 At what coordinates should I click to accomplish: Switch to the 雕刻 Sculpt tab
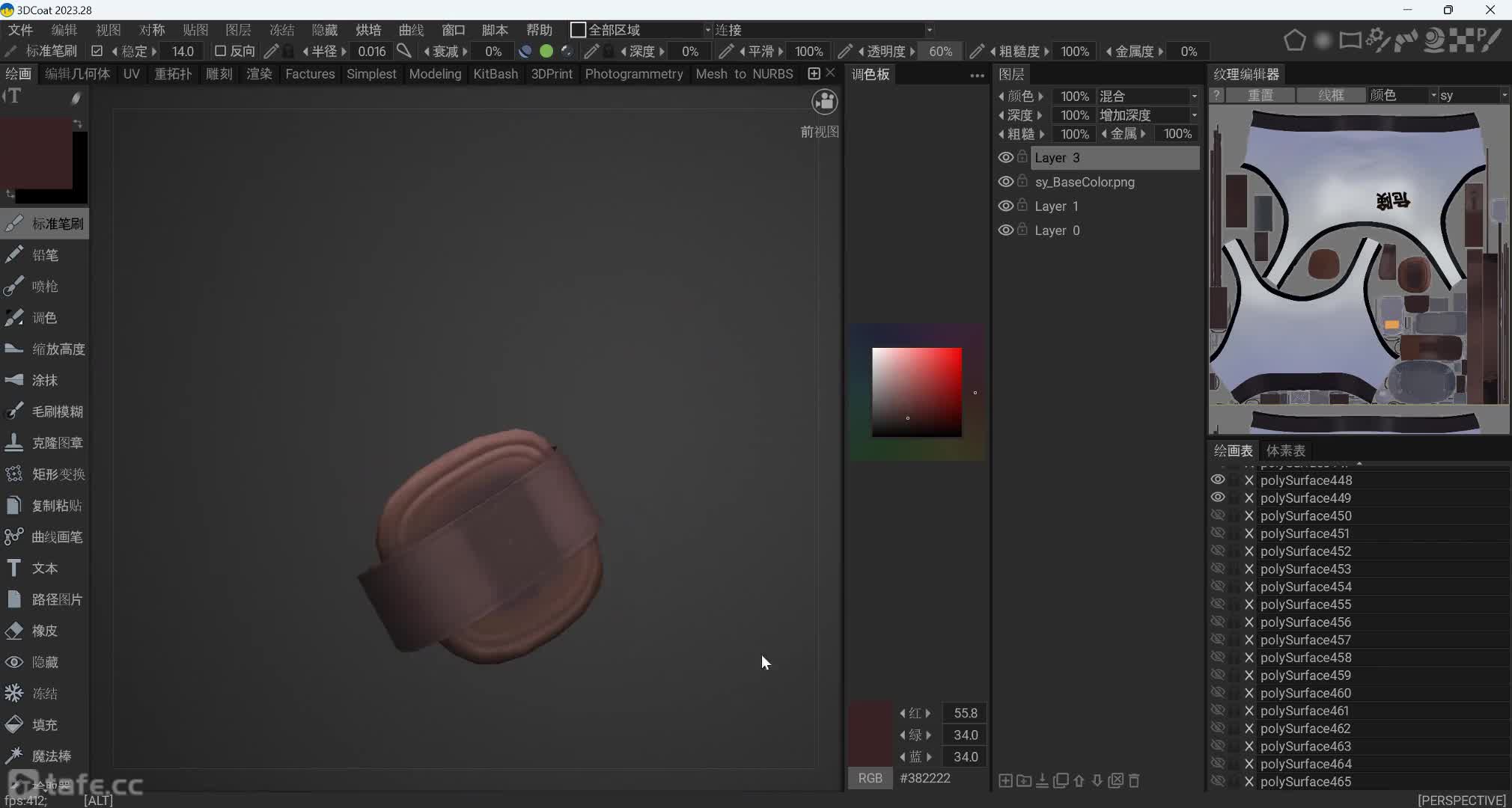(219, 73)
